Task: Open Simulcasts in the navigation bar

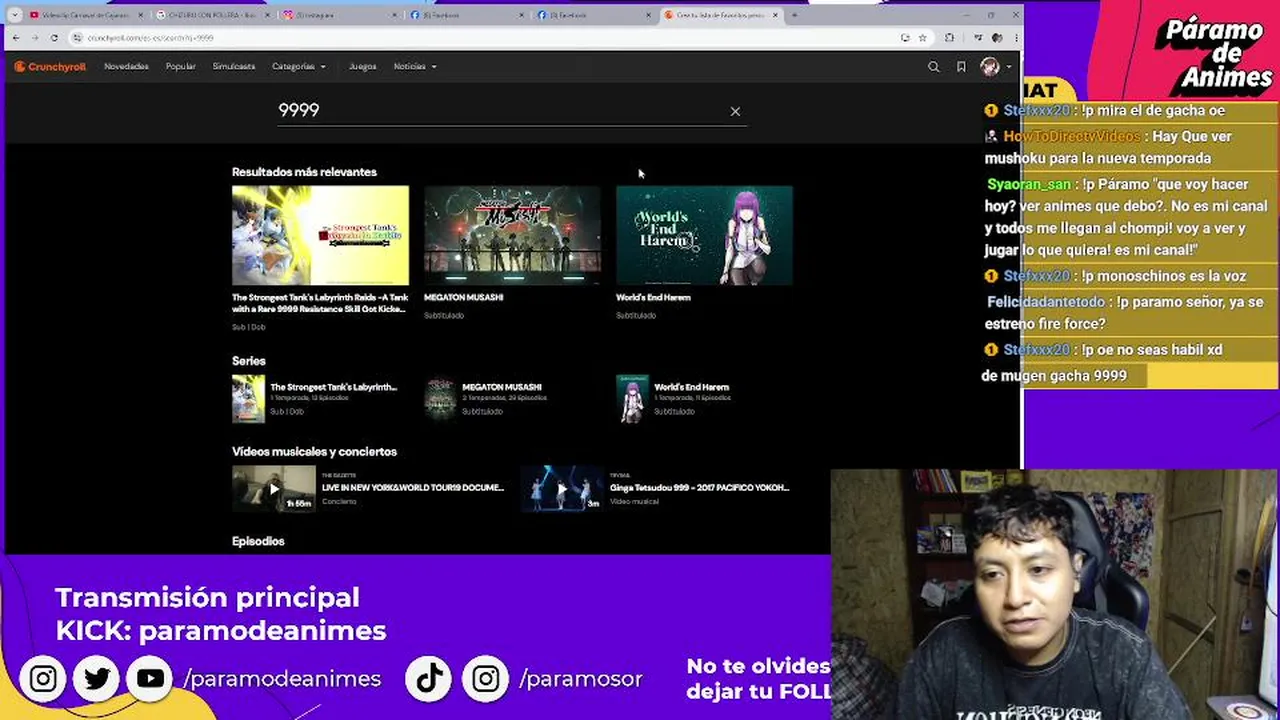Action: [234, 67]
